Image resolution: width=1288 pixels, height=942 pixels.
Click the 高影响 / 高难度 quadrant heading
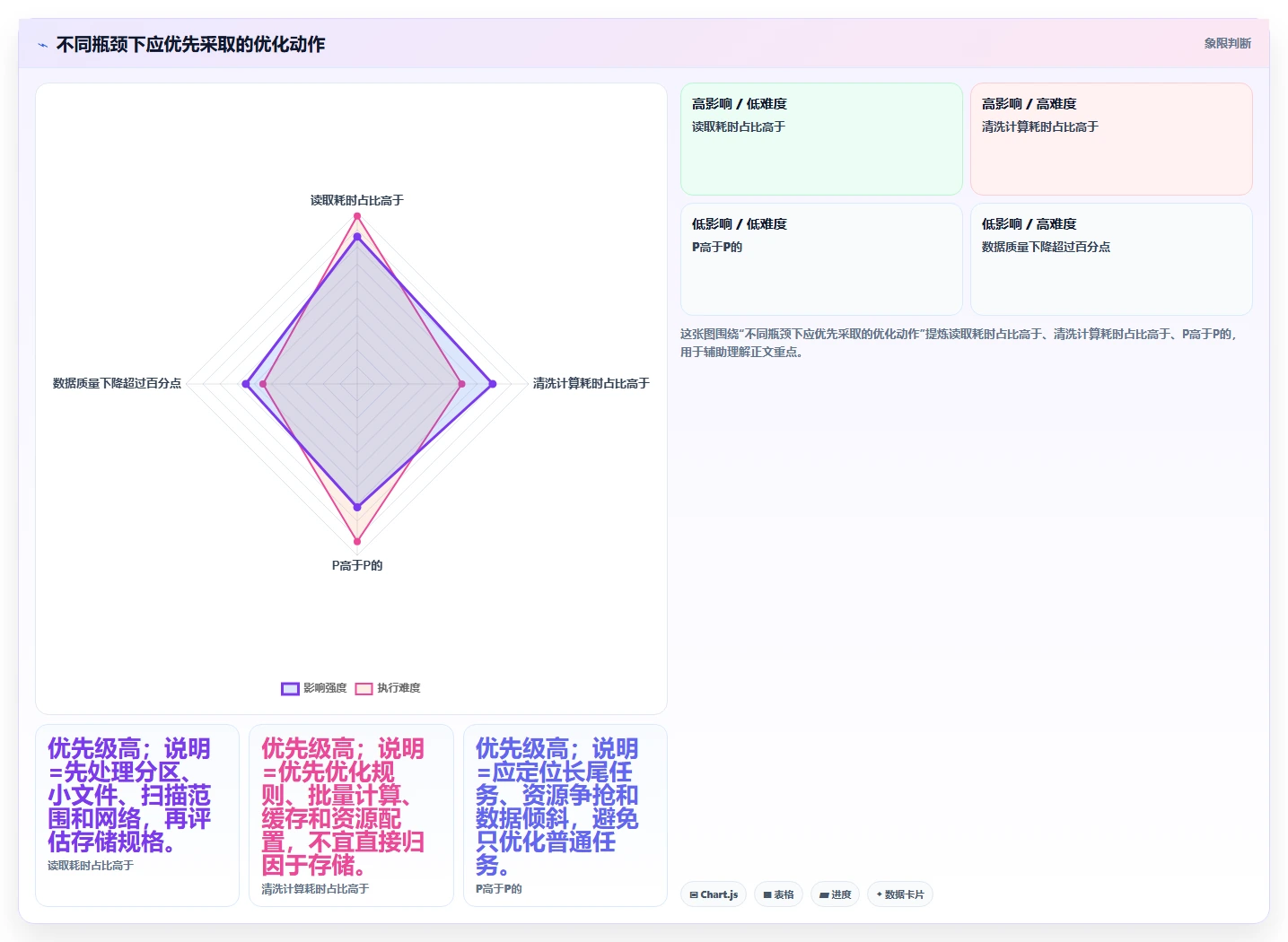pos(1029,104)
